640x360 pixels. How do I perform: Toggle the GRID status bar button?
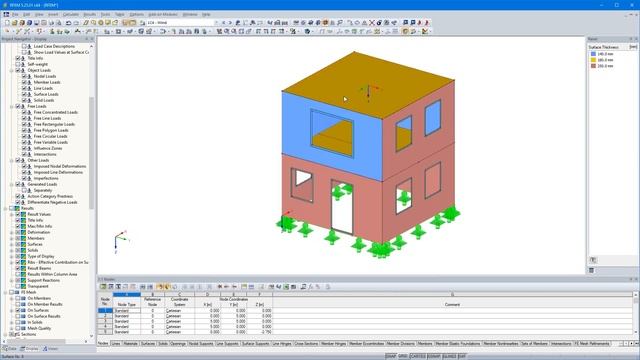pos(403,356)
